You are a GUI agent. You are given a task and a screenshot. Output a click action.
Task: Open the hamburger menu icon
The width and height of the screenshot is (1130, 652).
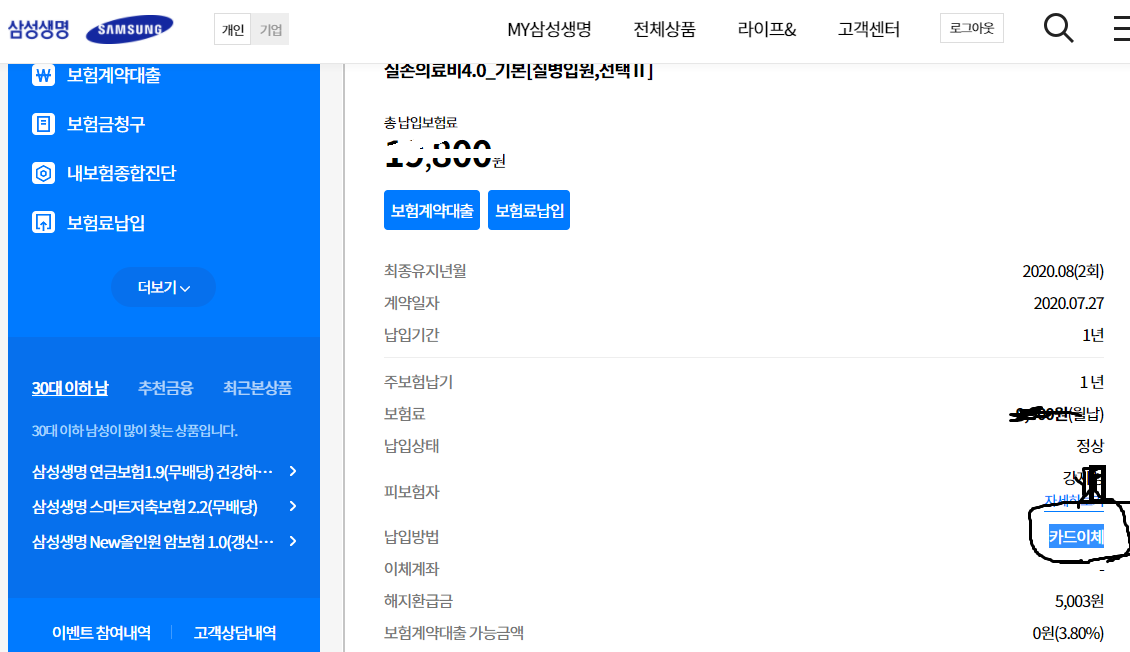click(x=1121, y=29)
